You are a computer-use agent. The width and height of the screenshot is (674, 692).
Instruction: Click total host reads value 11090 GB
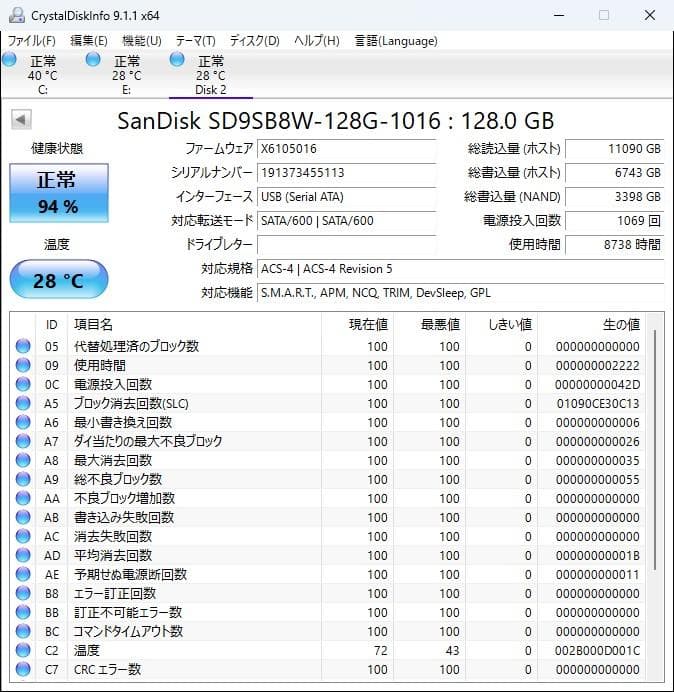click(614, 149)
